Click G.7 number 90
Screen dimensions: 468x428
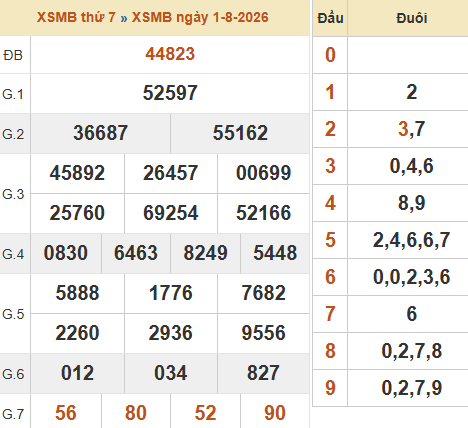point(275,413)
